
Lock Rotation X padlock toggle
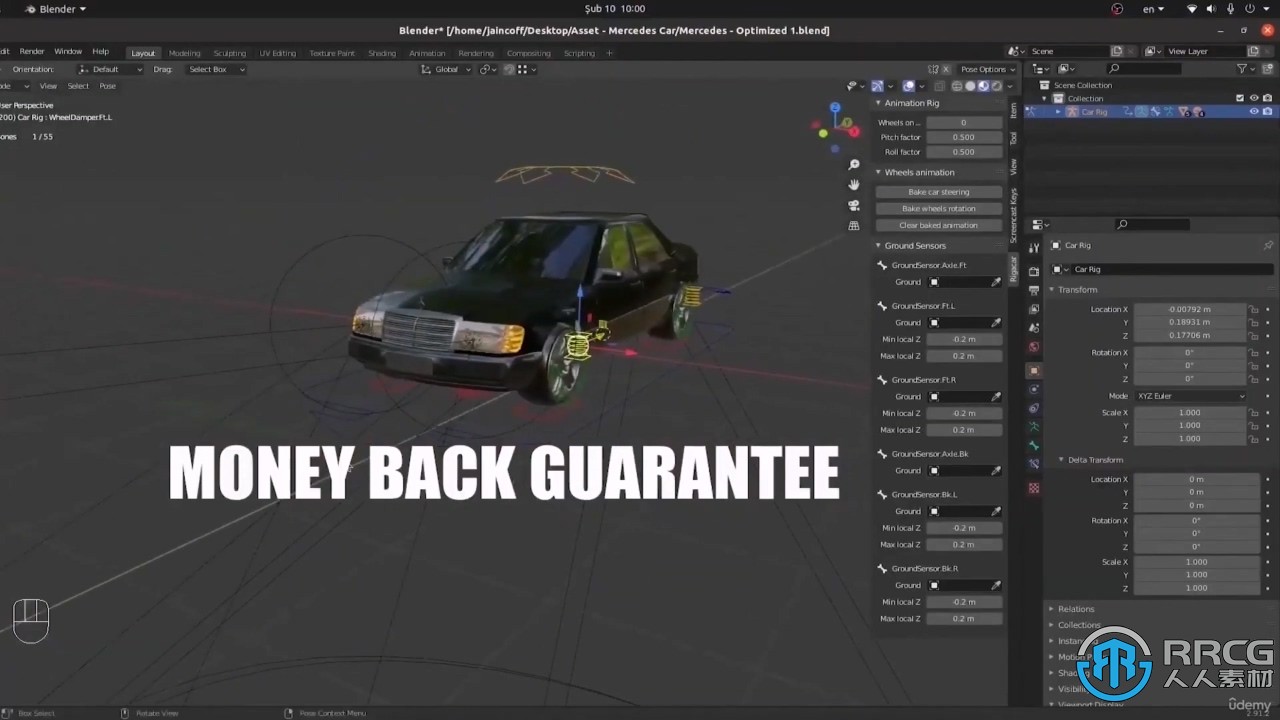click(1254, 353)
